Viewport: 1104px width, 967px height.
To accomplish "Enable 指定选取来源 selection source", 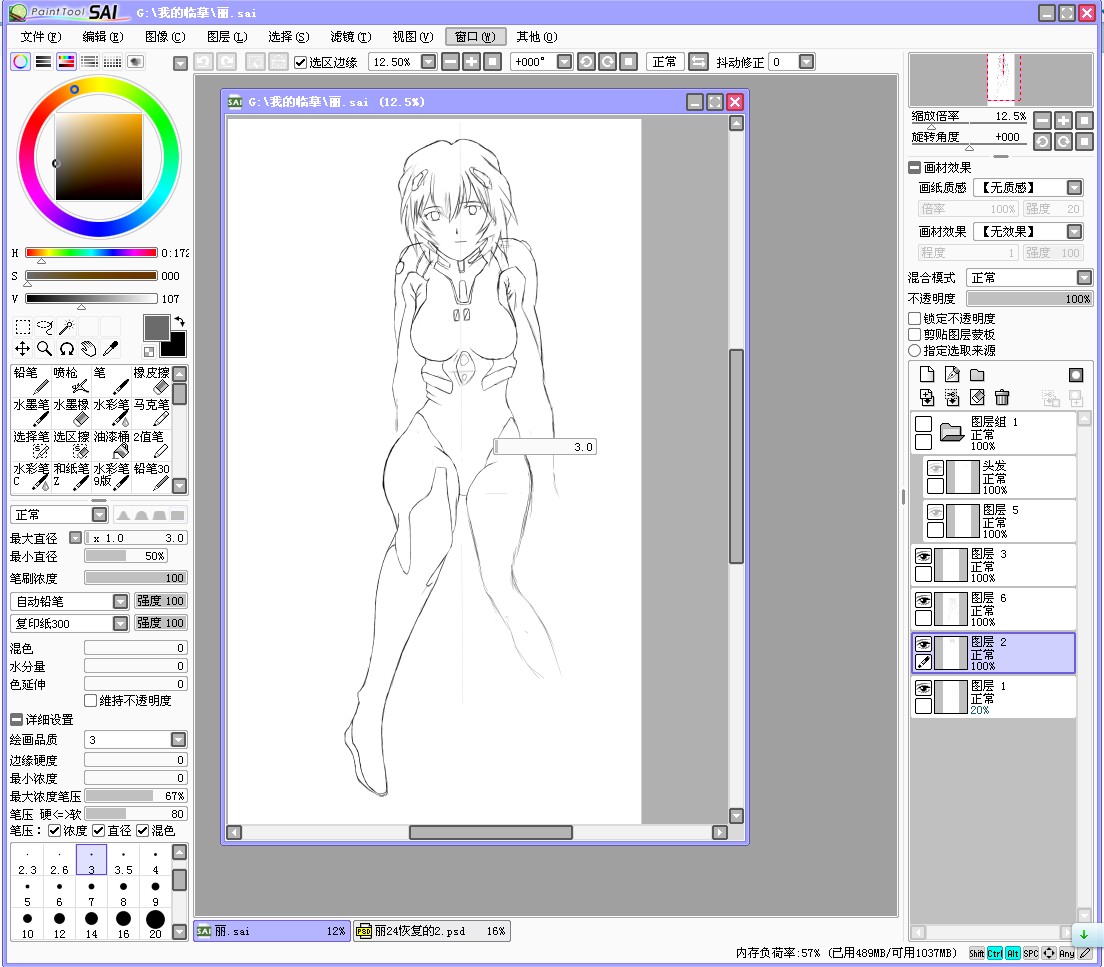I will (915, 350).
